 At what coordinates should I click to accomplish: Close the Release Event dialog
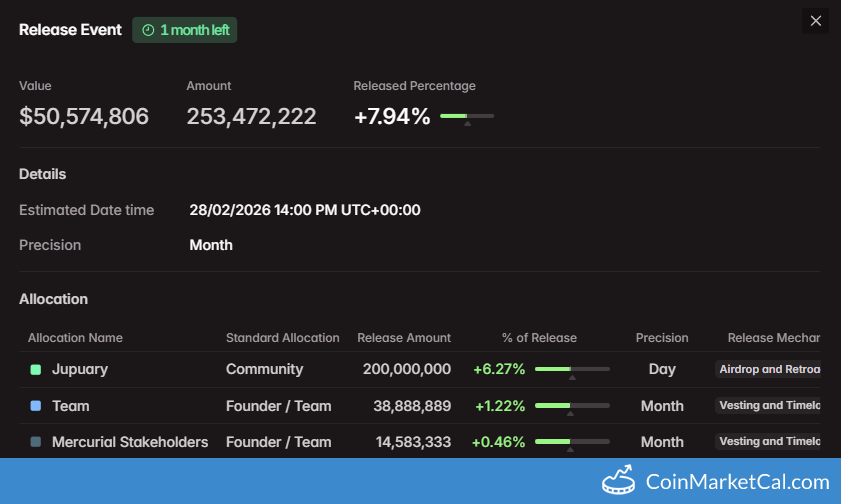click(x=815, y=21)
